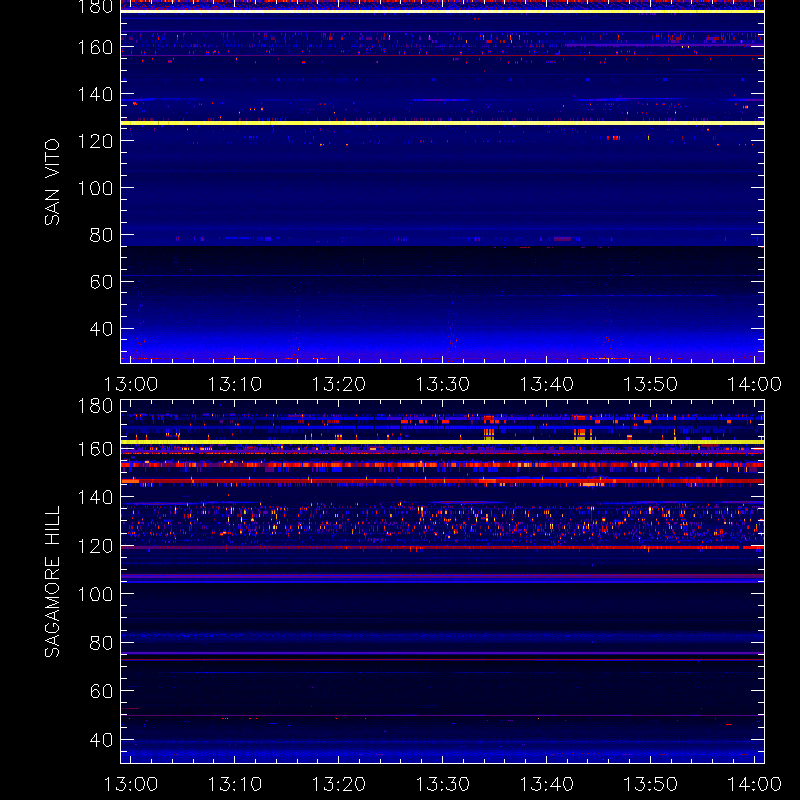
Task: Select the 60 tick label on San Vito plot
Action: (101, 282)
